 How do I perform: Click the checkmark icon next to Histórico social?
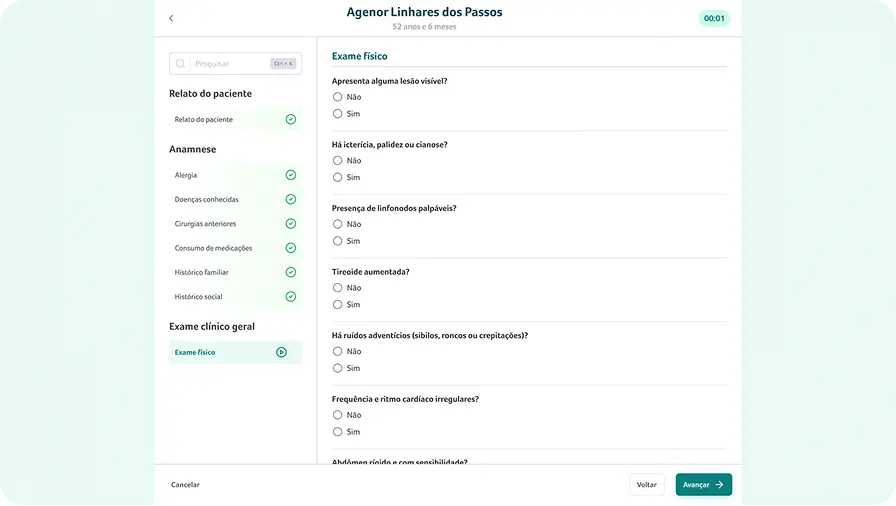click(x=290, y=297)
